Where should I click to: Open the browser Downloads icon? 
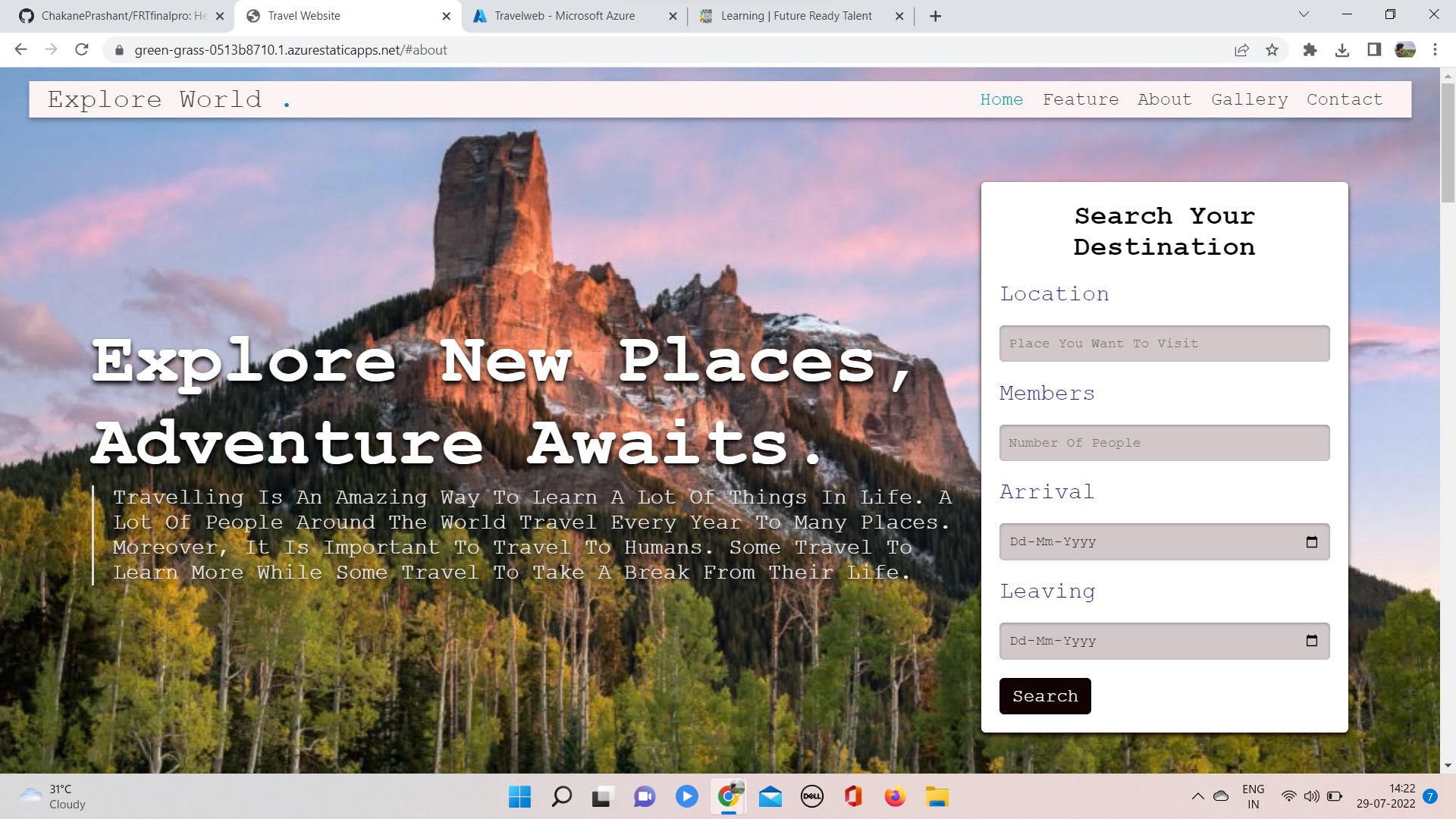coord(1341,50)
